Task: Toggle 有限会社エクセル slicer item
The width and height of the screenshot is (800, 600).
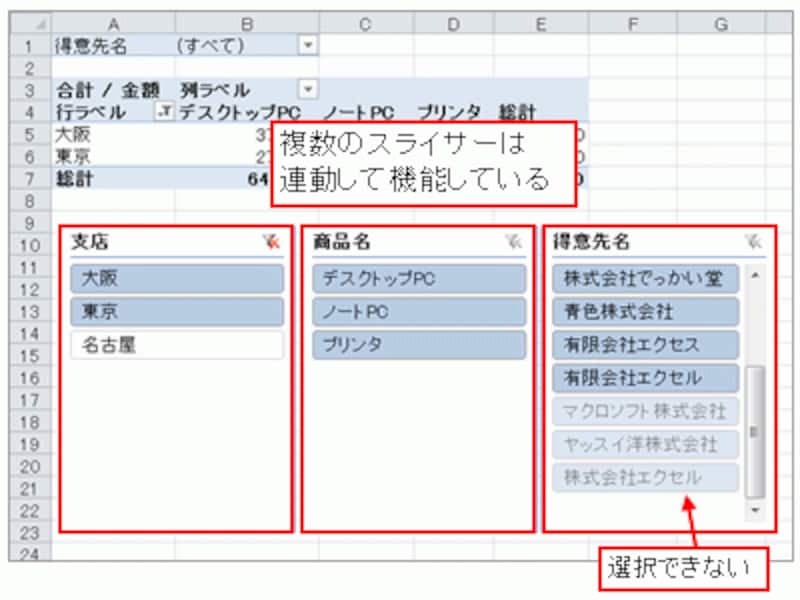Action: pos(645,378)
